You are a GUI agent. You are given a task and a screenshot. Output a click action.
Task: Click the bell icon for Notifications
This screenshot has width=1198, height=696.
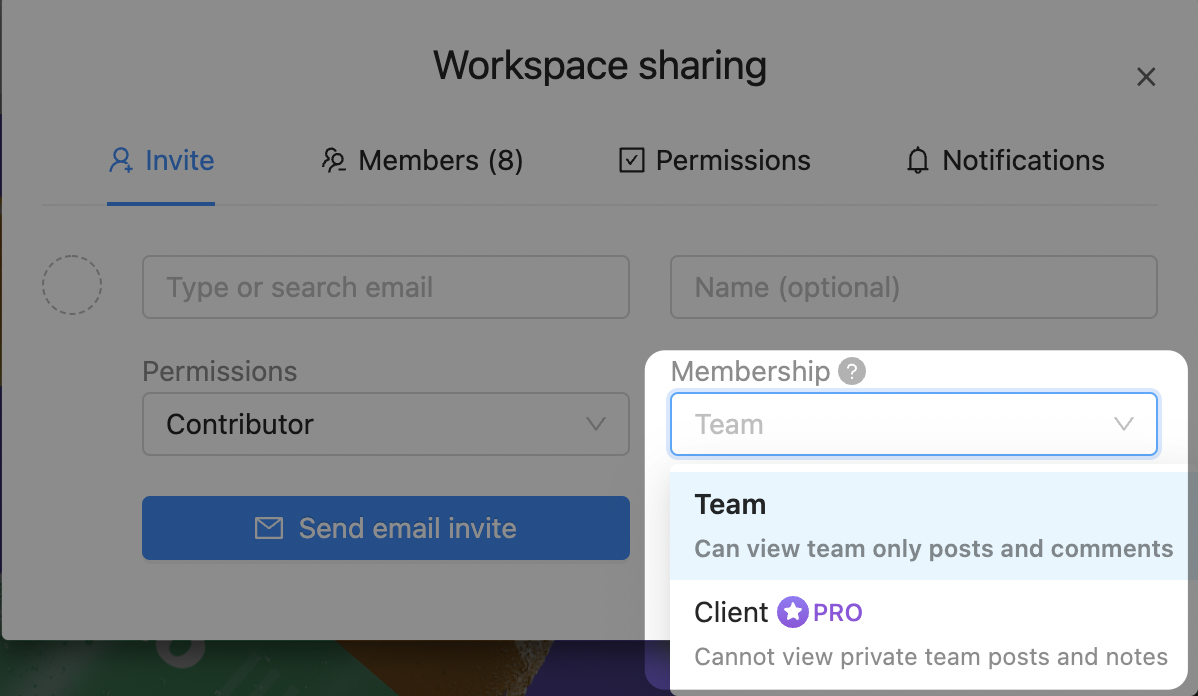917,161
